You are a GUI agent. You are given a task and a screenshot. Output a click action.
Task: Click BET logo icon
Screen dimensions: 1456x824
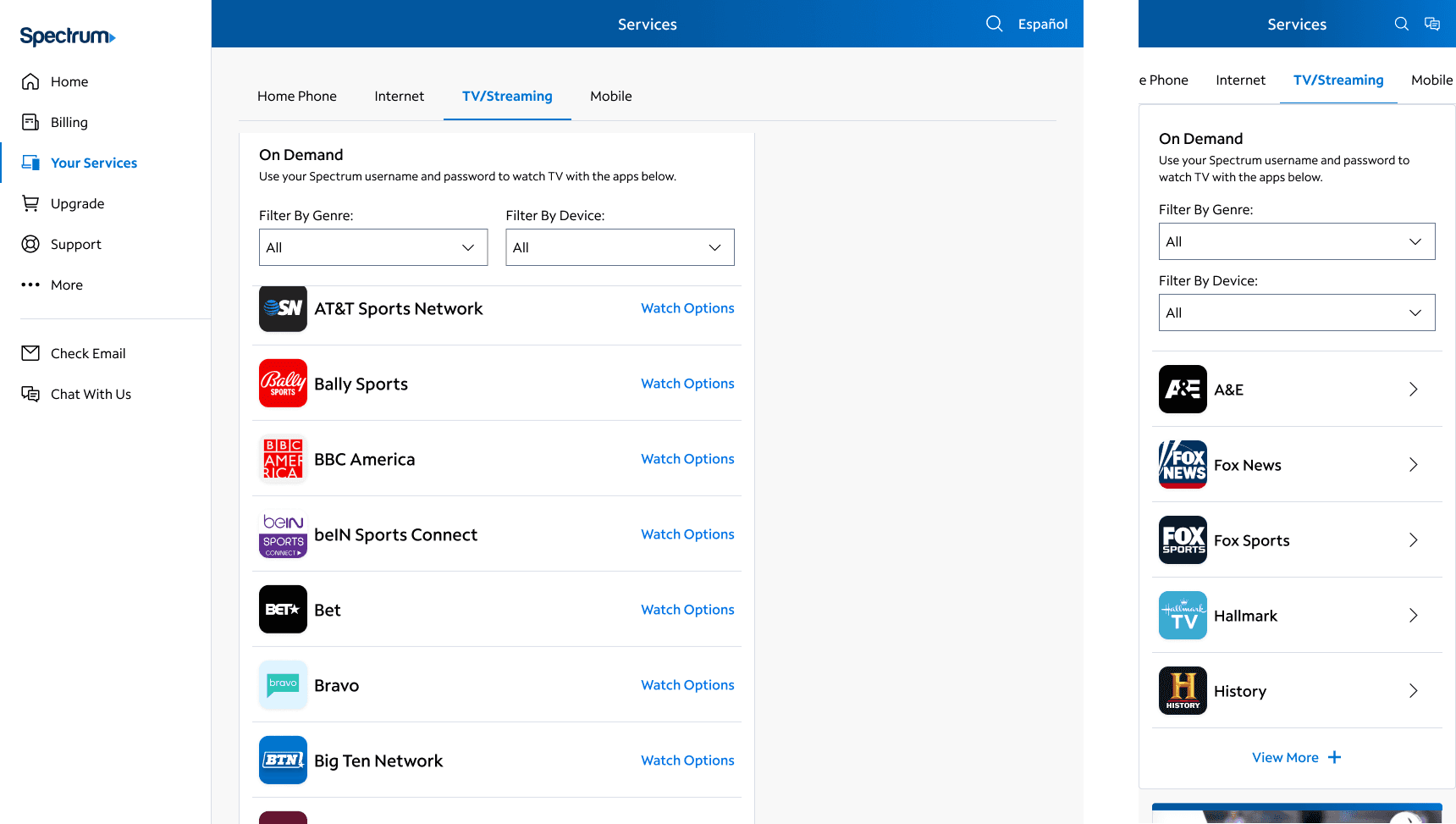(x=283, y=610)
